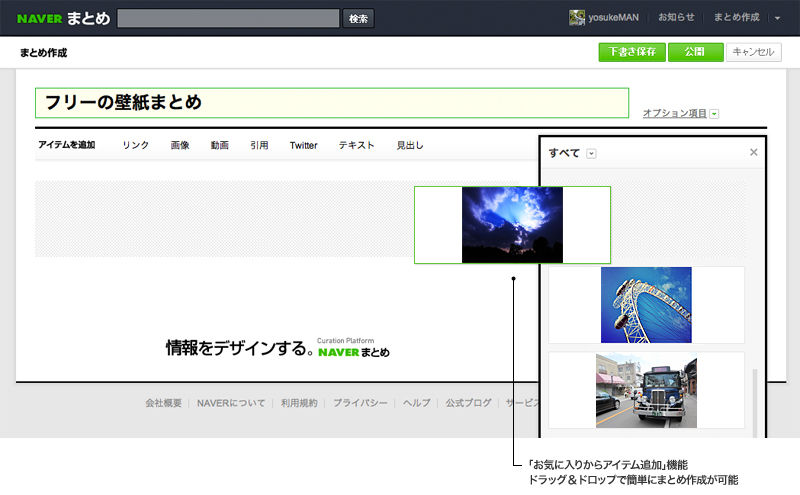800x495 pixels.
Task: Open 利用規約 footer link
Action: (299, 403)
